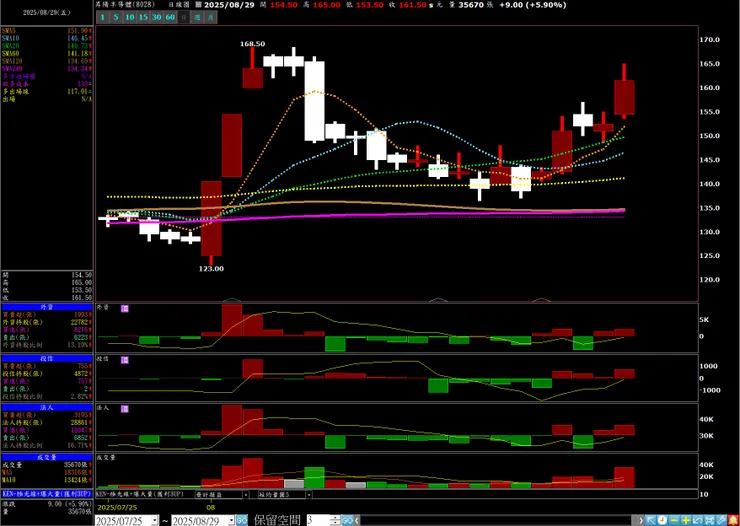Click the 外資持股比例 13.19% row

pos(47,345)
